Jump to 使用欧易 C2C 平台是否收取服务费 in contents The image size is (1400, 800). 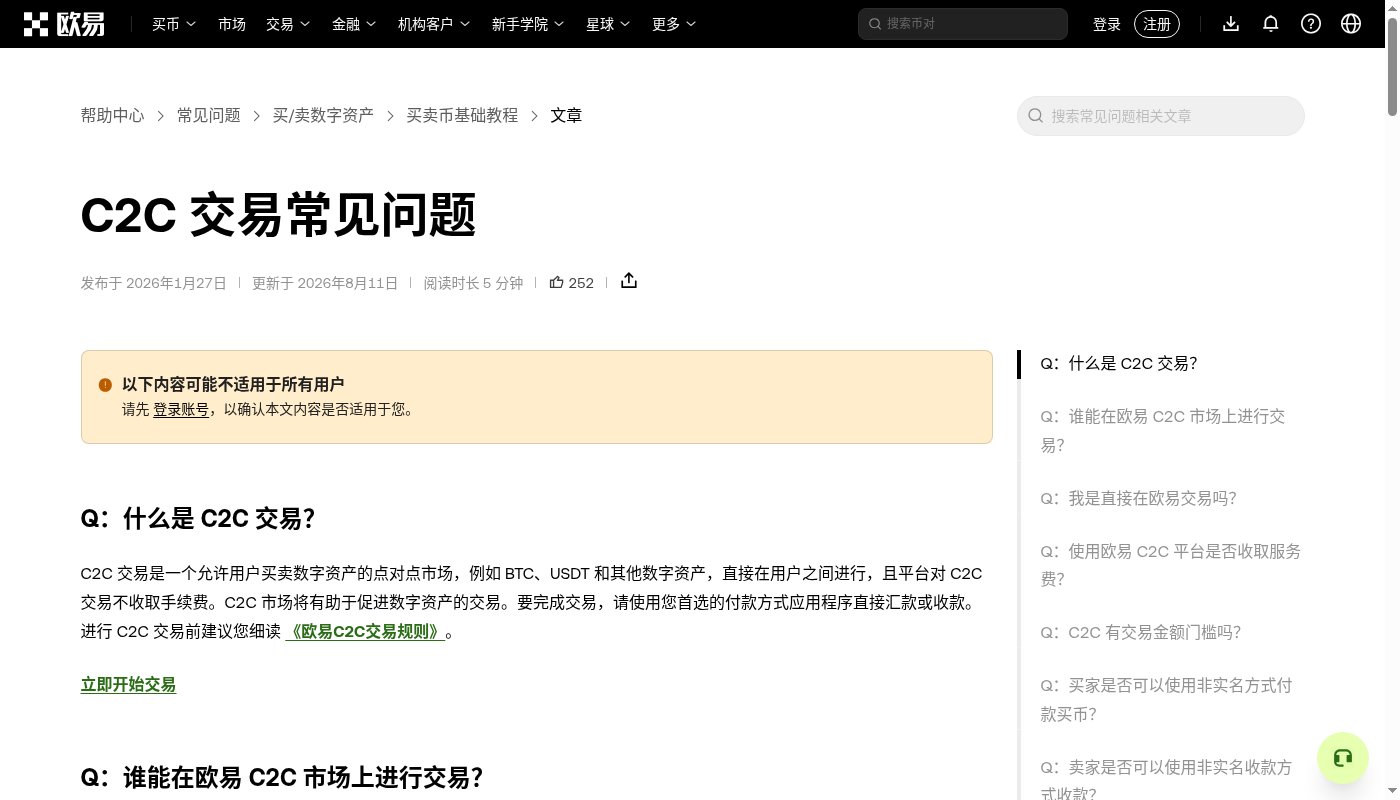(1171, 565)
